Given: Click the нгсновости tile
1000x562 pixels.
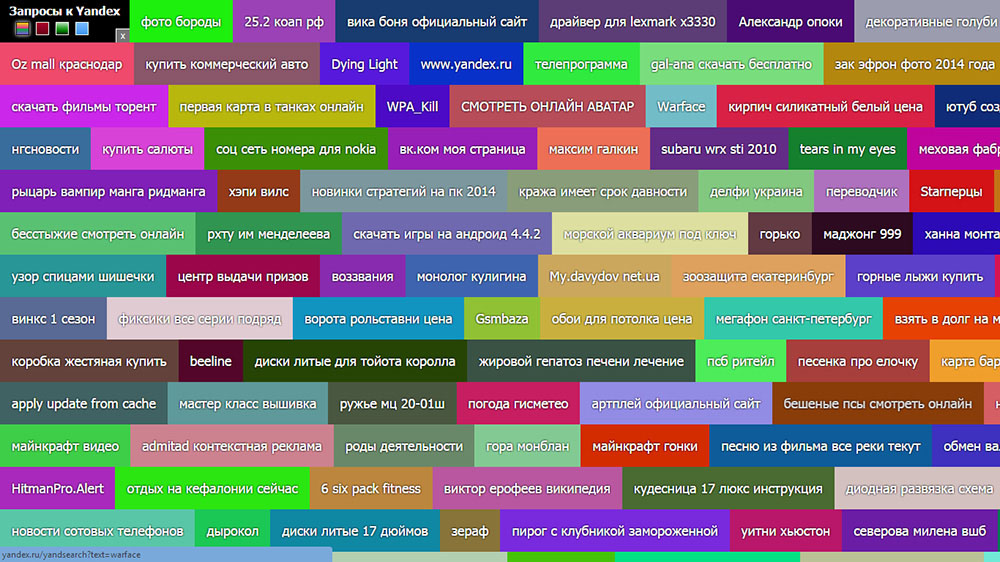Looking at the screenshot, I should (x=45, y=149).
